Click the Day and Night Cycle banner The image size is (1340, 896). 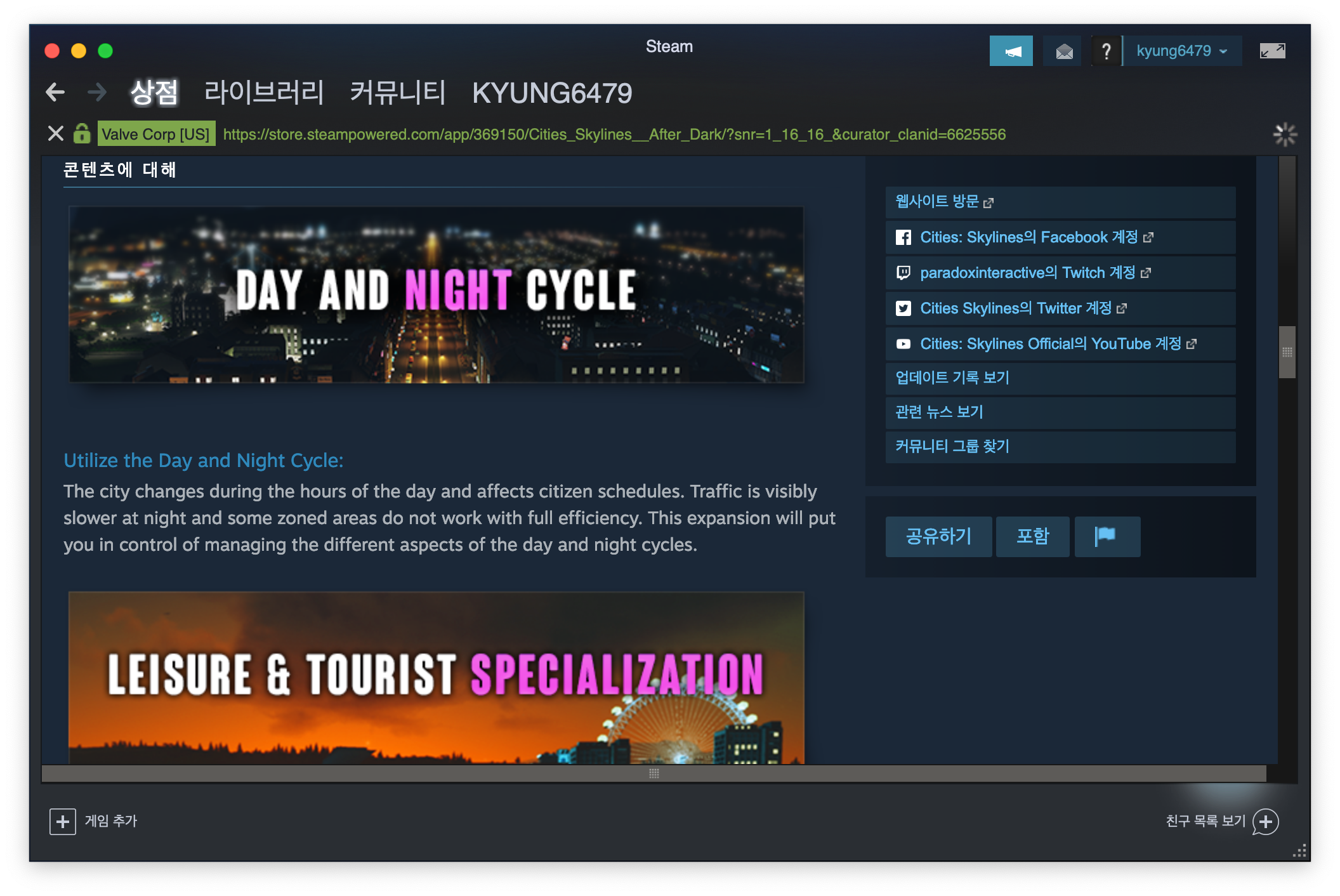point(437,294)
